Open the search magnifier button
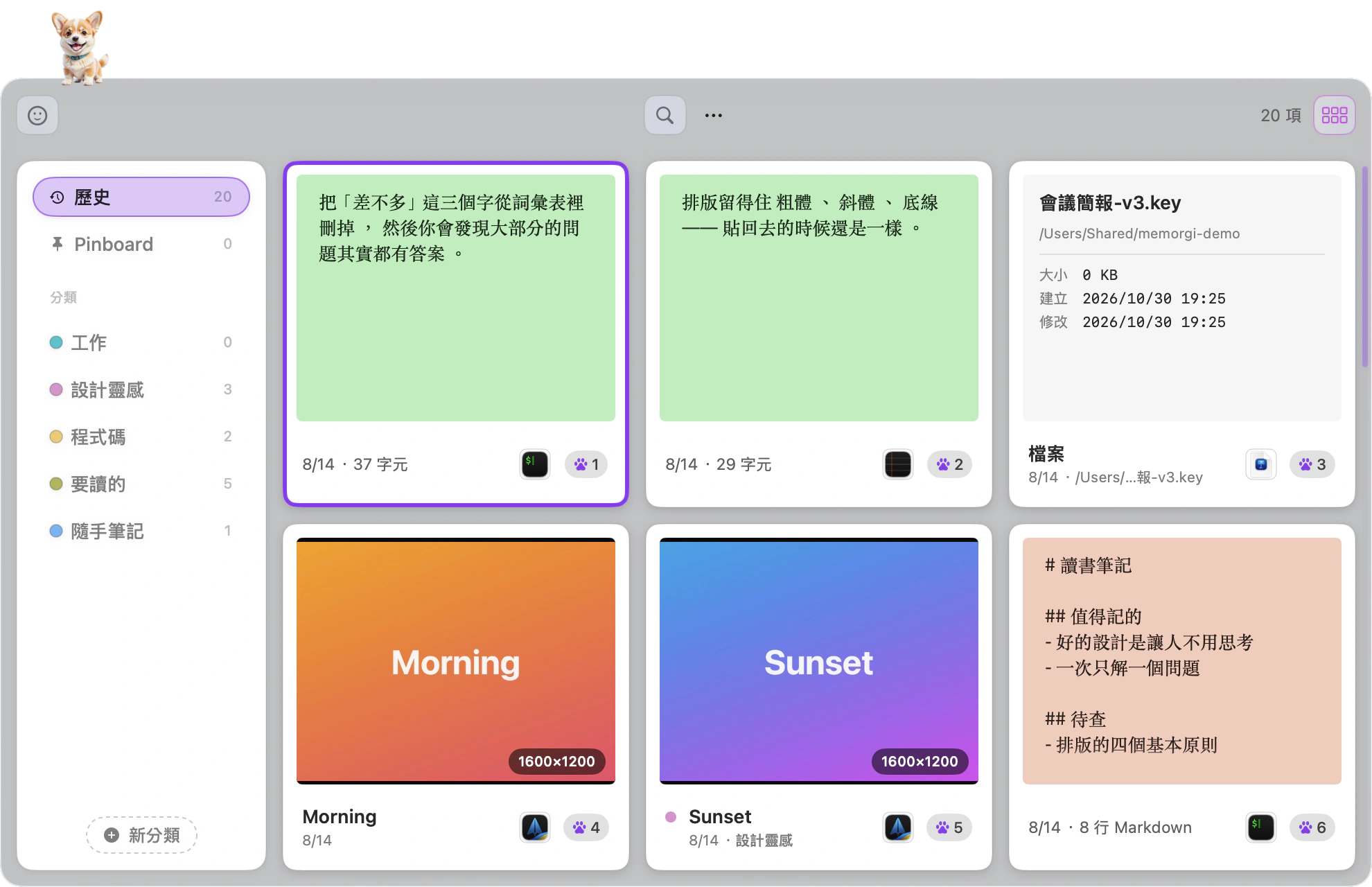Viewport: 1372px width, 887px height. click(x=665, y=115)
